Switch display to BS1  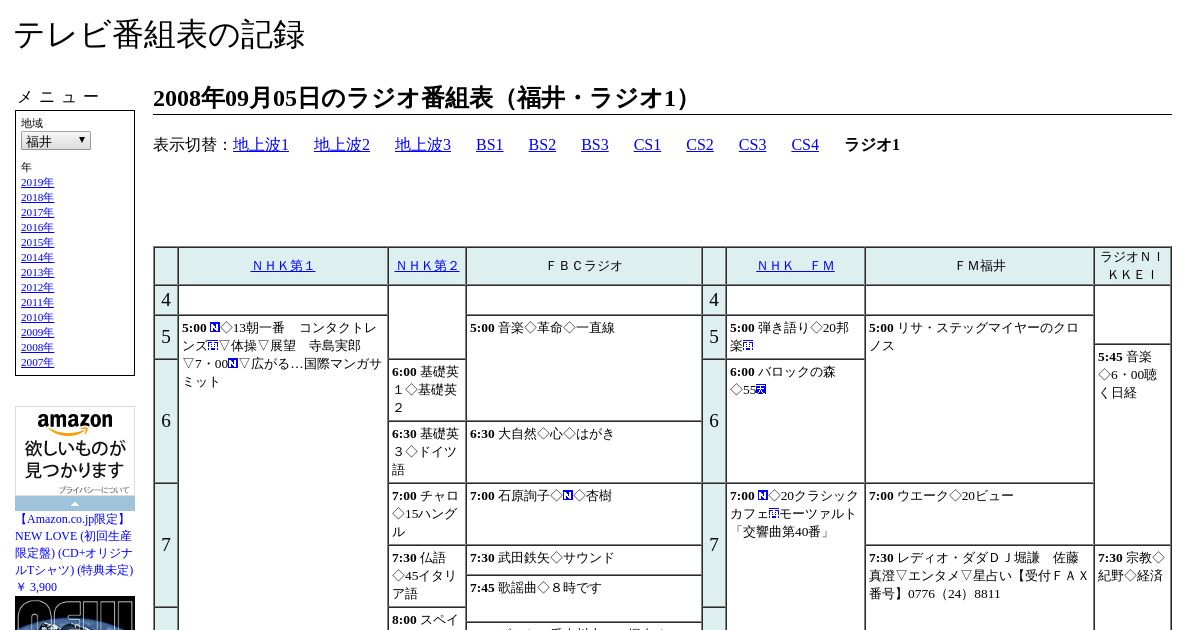coord(490,145)
